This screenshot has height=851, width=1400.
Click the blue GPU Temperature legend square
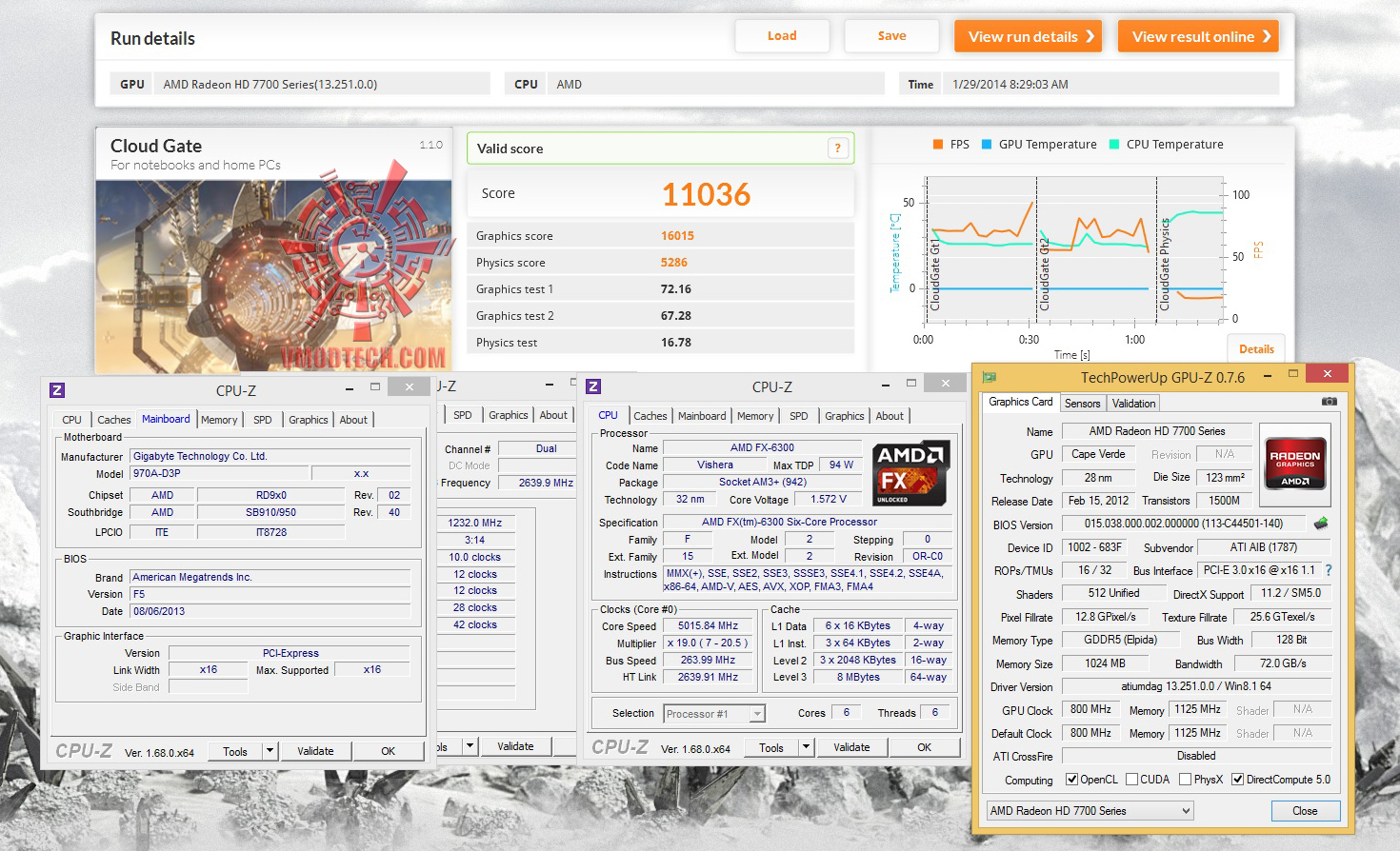click(987, 145)
